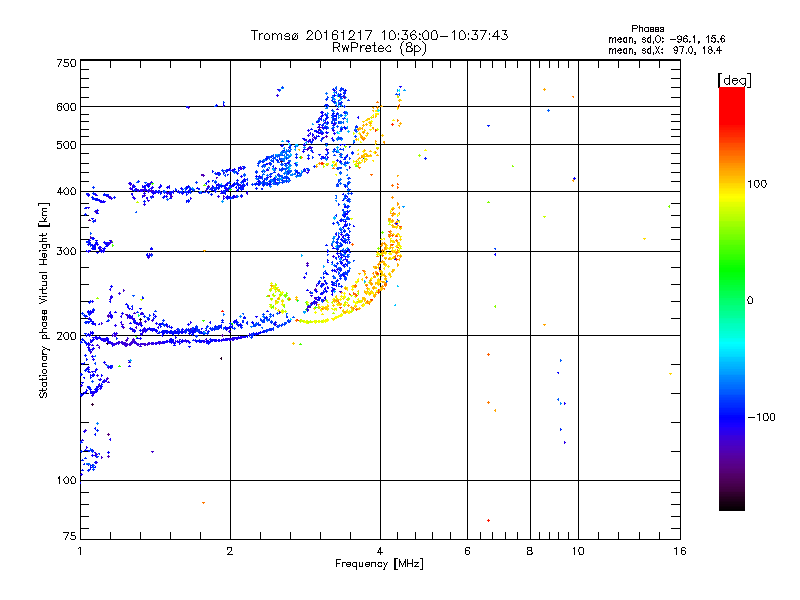
Task: Click the y-axis tick label '75'
Action: (x=70, y=536)
